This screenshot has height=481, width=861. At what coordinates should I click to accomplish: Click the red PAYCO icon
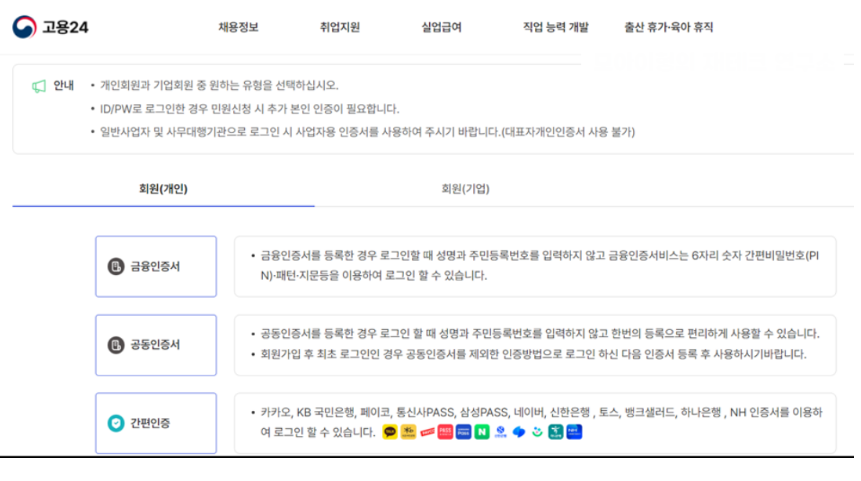coord(427,432)
